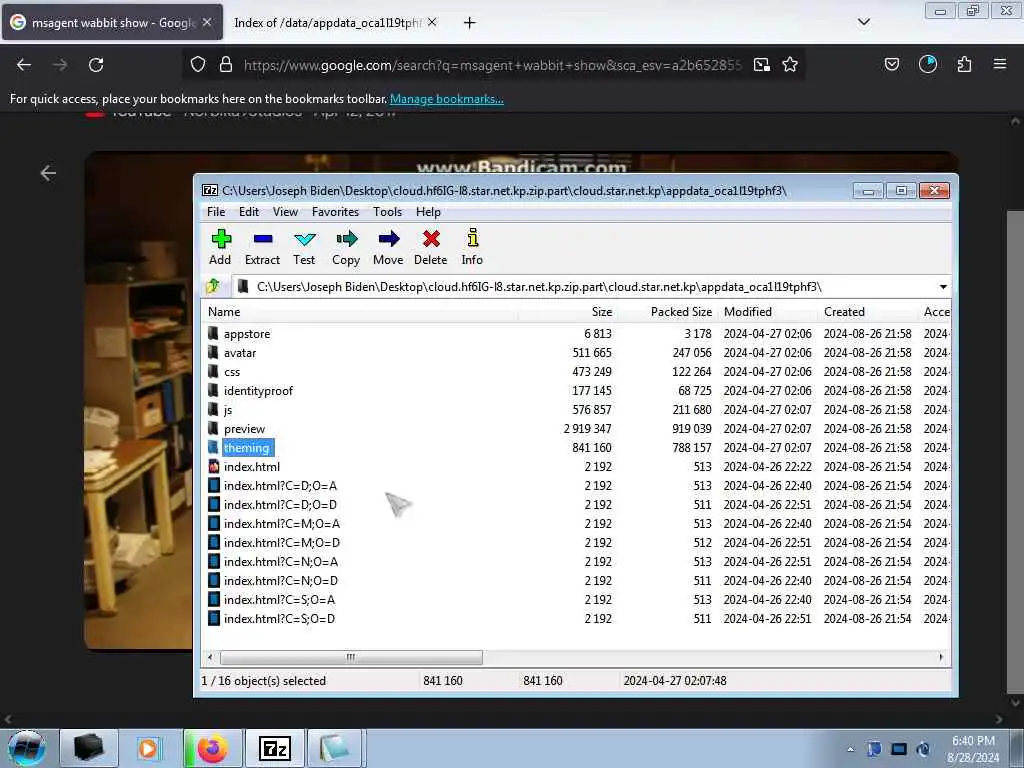Select file index.html?C=S;O=A
This screenshot has width=1024, height=768.
click(x=279, y=599)
